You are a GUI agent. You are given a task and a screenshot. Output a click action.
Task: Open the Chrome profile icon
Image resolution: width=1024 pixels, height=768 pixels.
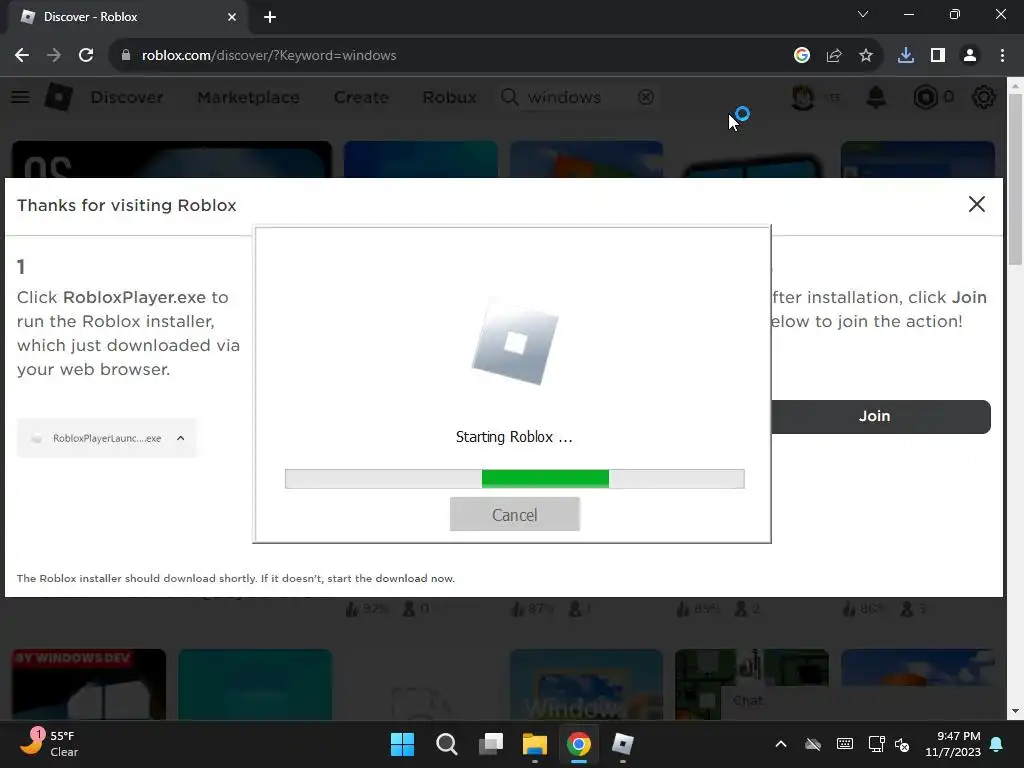pos(970,56)
